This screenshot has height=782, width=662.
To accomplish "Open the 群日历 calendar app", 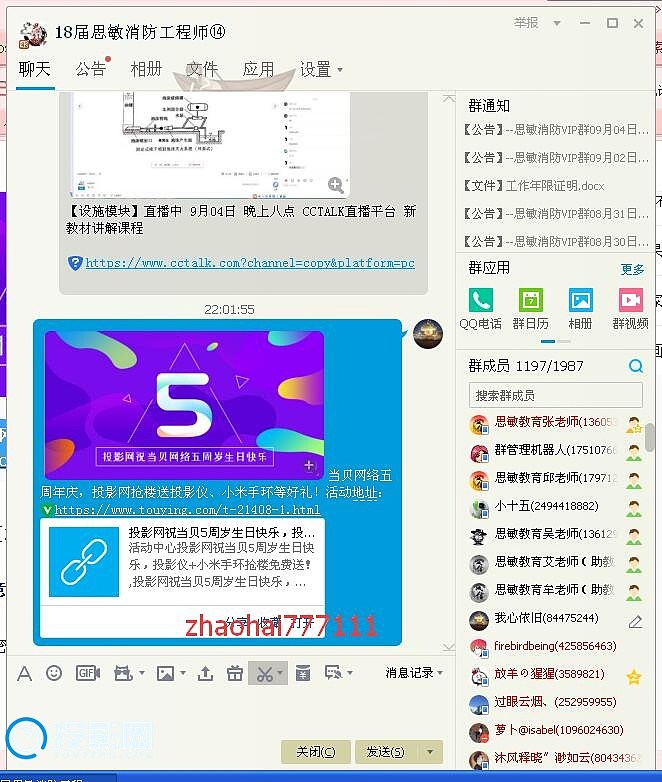I will pyautogui.click(x=530, y=309).
